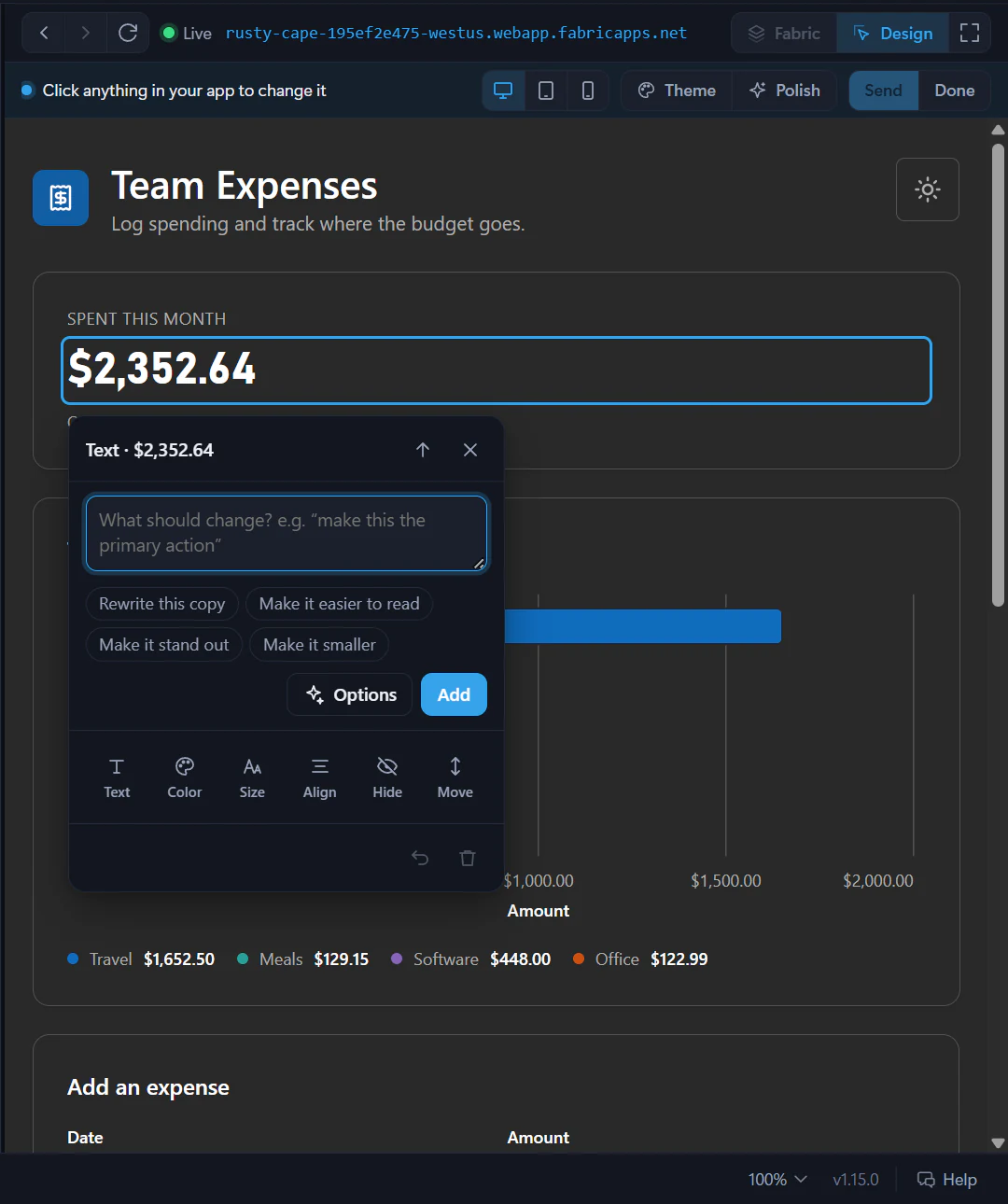Choose 'Rewrite this copy' suggestion
The image size is (1008, 1204).
click(162, 604)
